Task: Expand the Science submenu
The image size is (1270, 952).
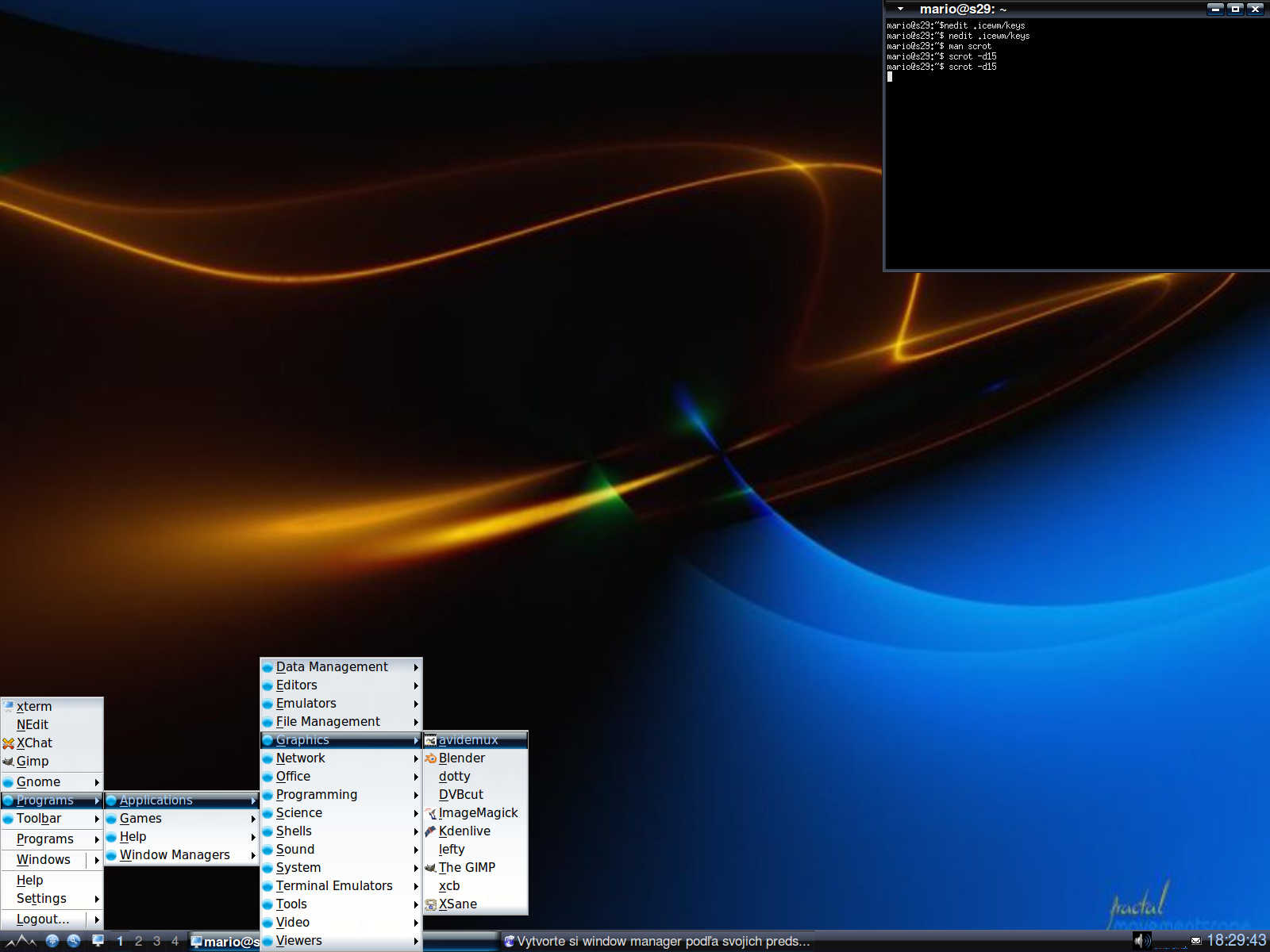Action: tap(341, 812)
